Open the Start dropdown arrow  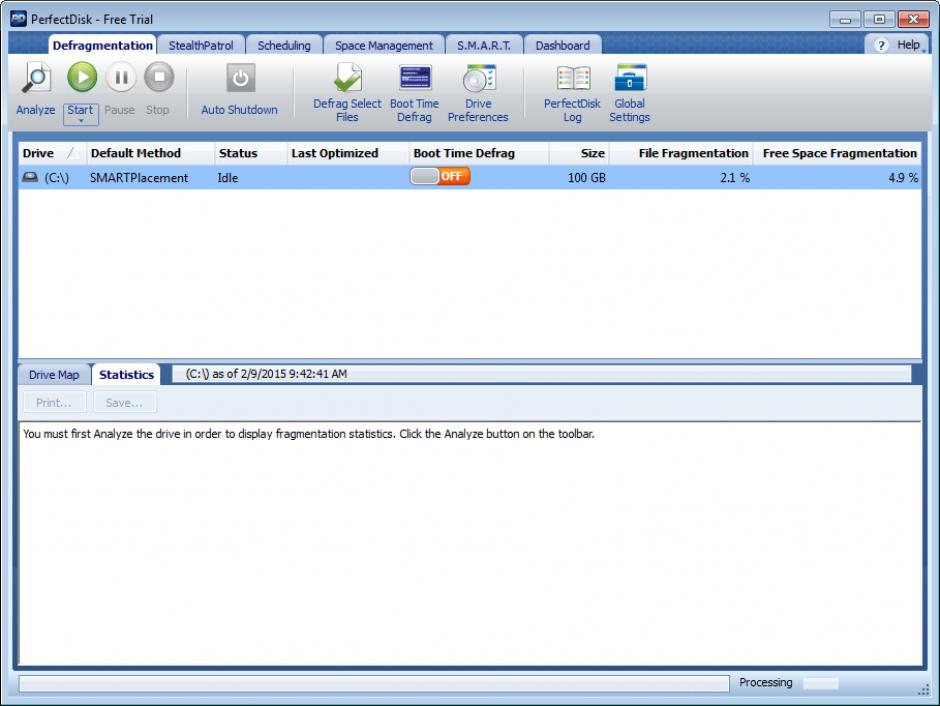80,121
